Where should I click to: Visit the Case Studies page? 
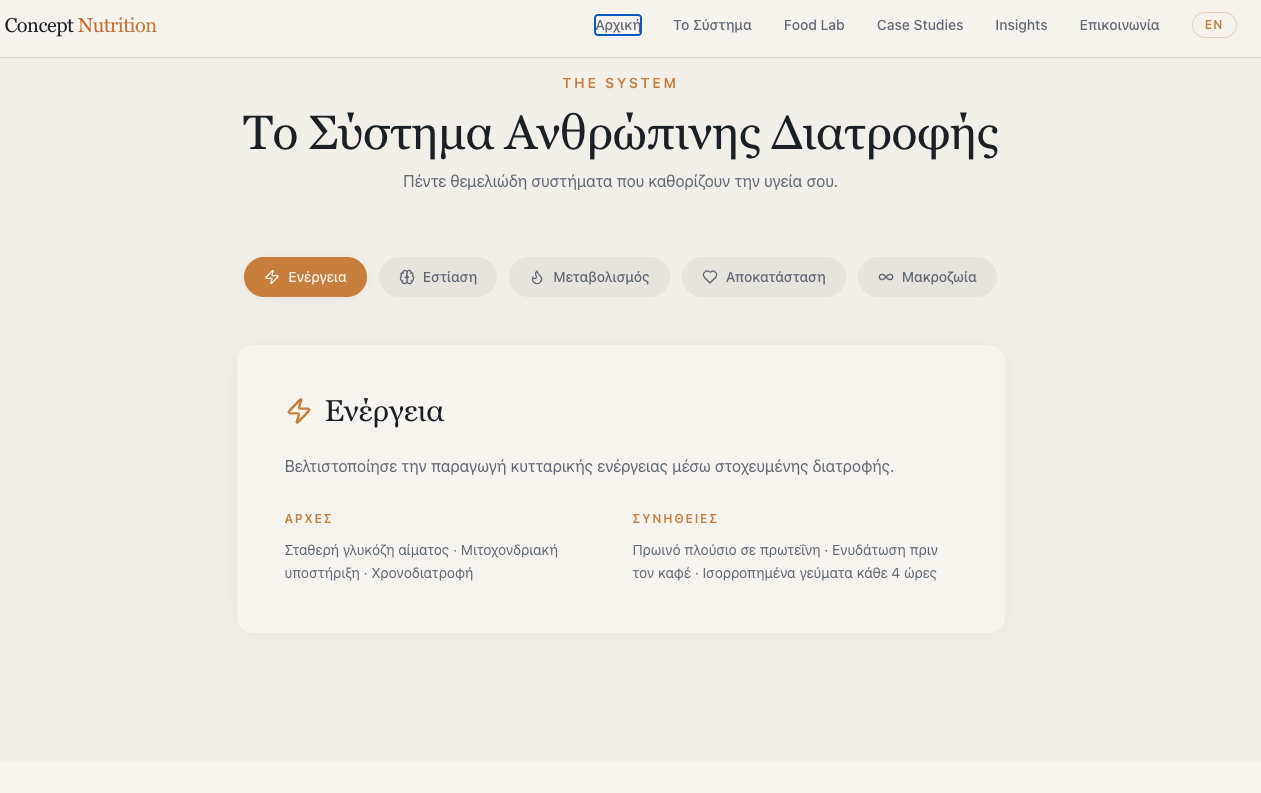[920, 25]
